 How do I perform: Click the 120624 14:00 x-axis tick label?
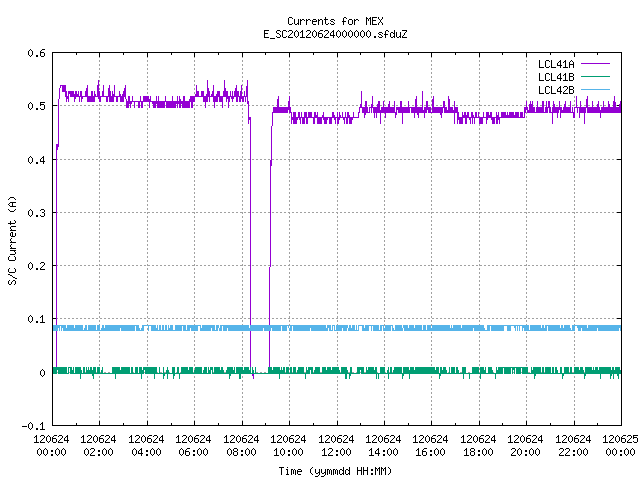coord(383,445)
